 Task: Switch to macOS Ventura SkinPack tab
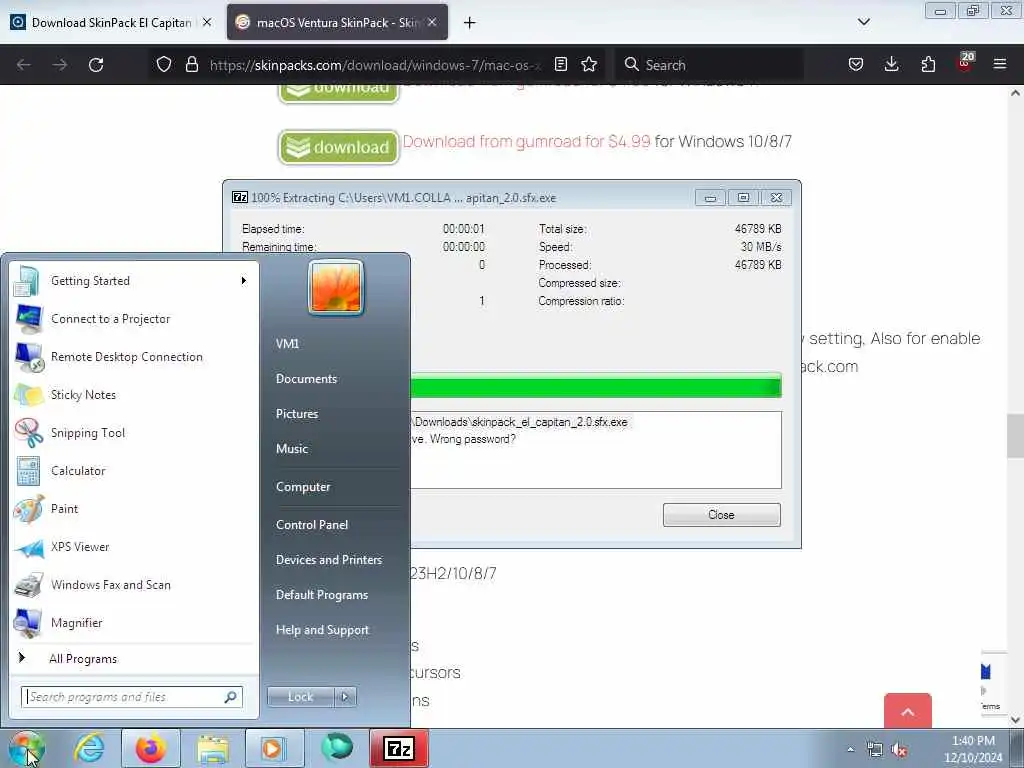(337, 23)
